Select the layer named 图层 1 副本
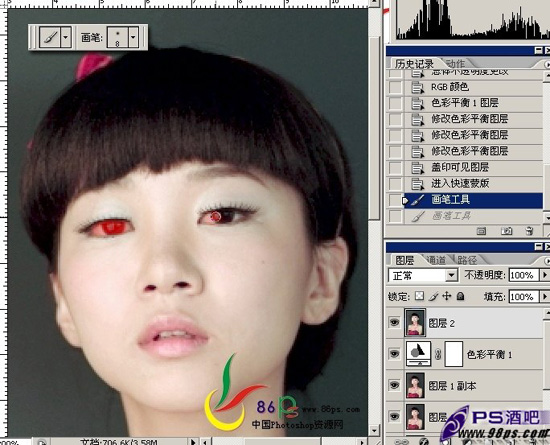550x445 pixels. pos(452,386)
